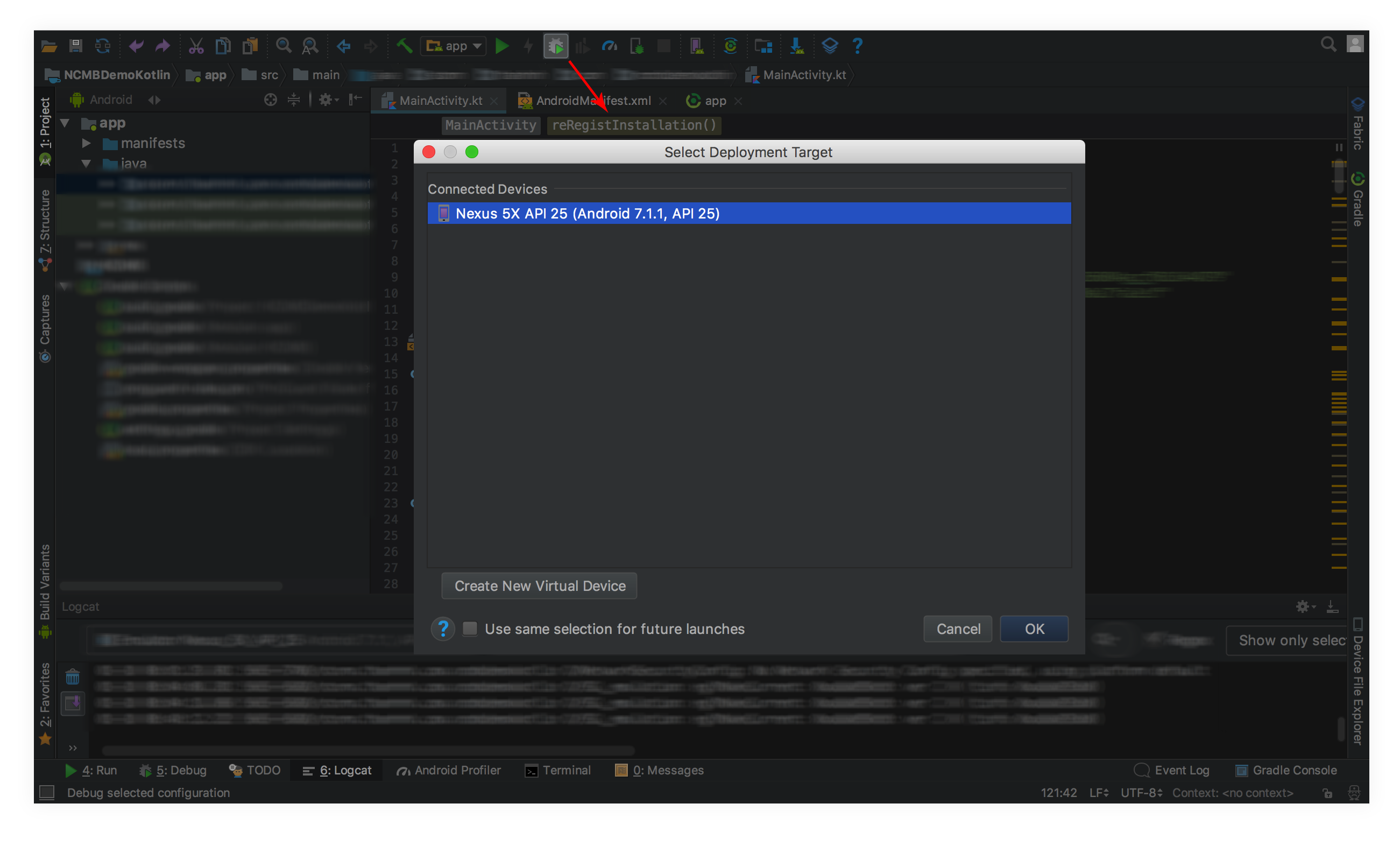Enable Use same selection for future launches
Viewport: 1400px width, 846px height.
[x=470, y=629]
